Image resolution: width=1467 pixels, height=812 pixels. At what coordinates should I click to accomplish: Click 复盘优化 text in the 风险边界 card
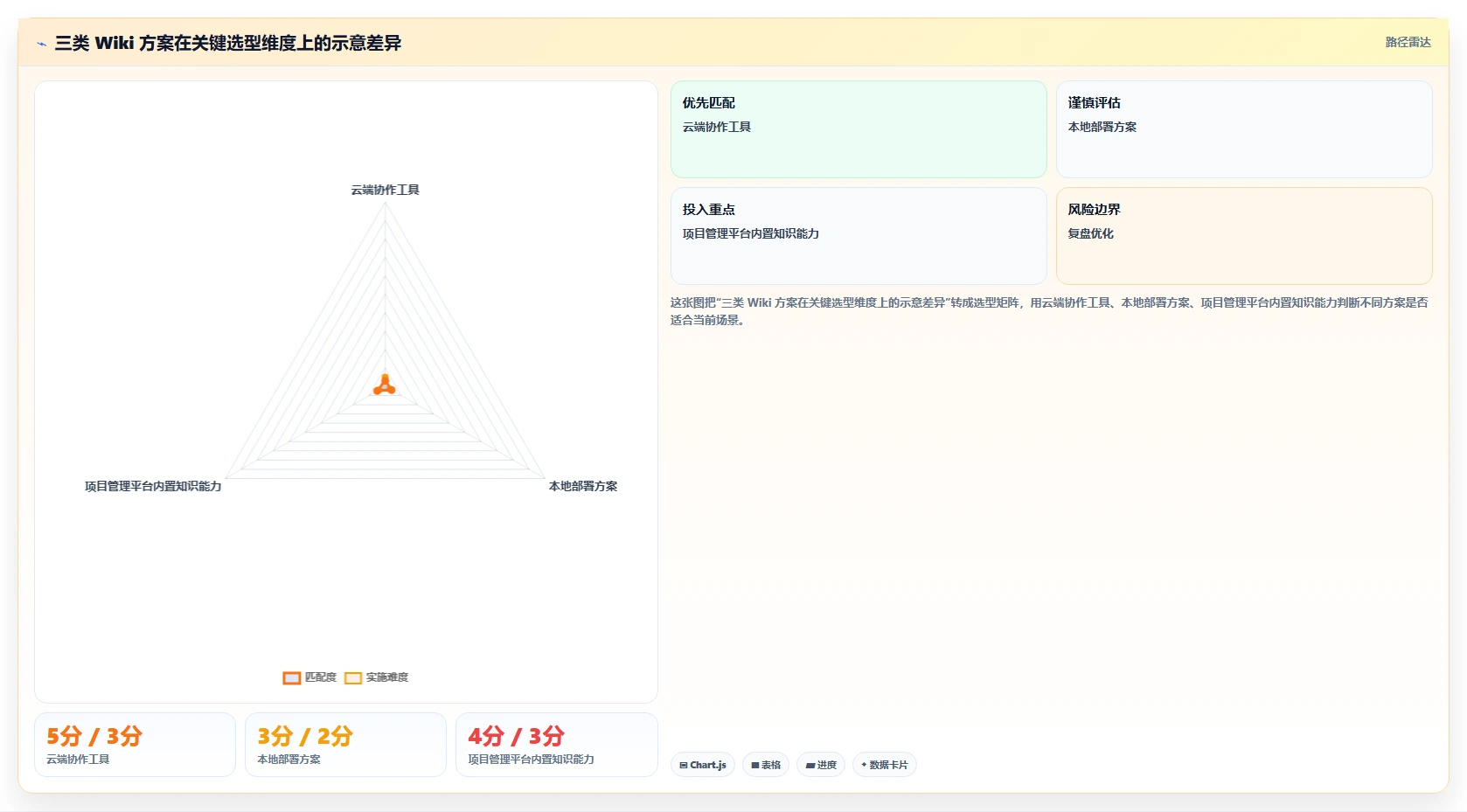1090,233
